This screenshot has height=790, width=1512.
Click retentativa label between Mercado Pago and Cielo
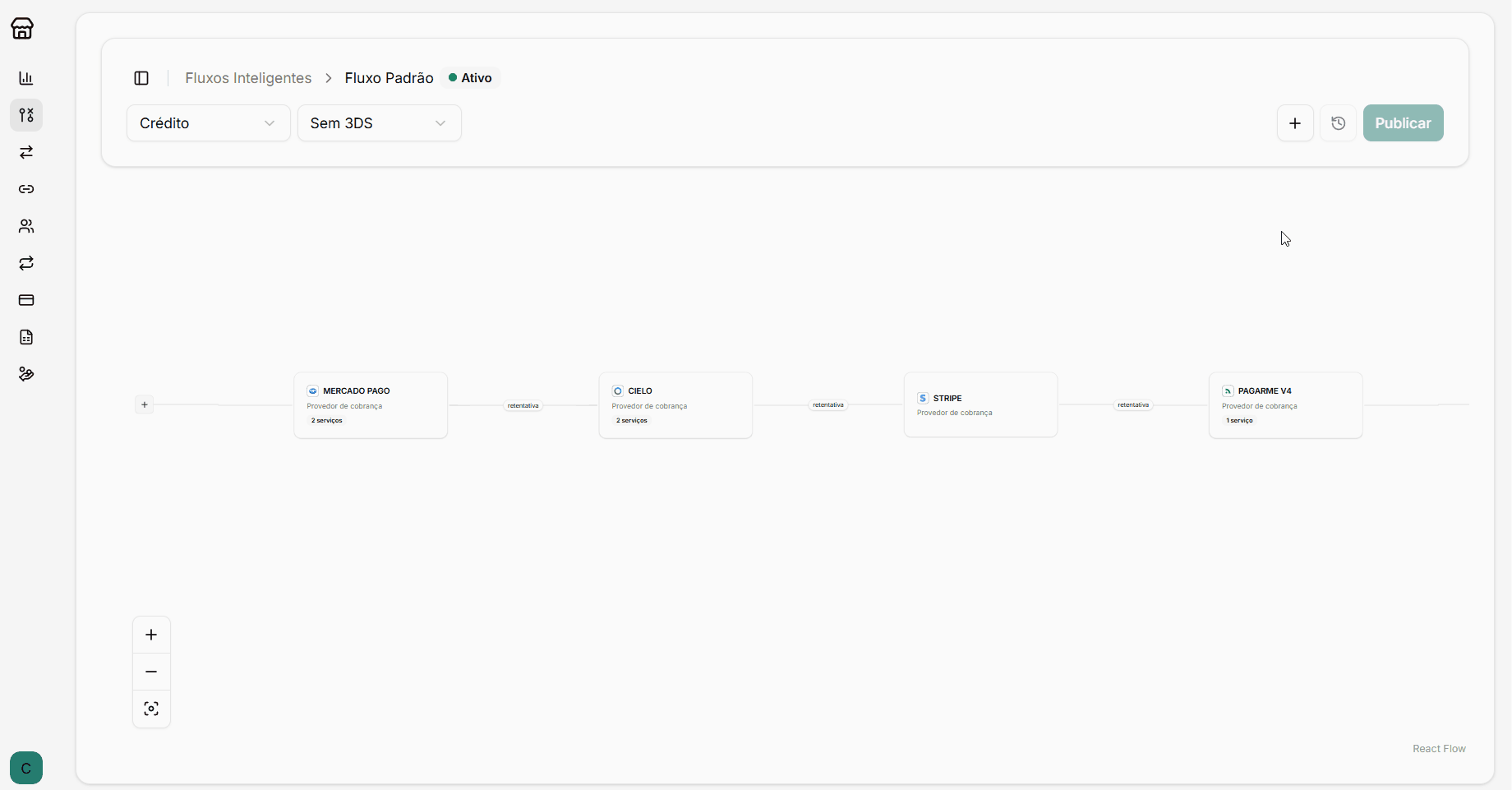[x=523, y=405]
